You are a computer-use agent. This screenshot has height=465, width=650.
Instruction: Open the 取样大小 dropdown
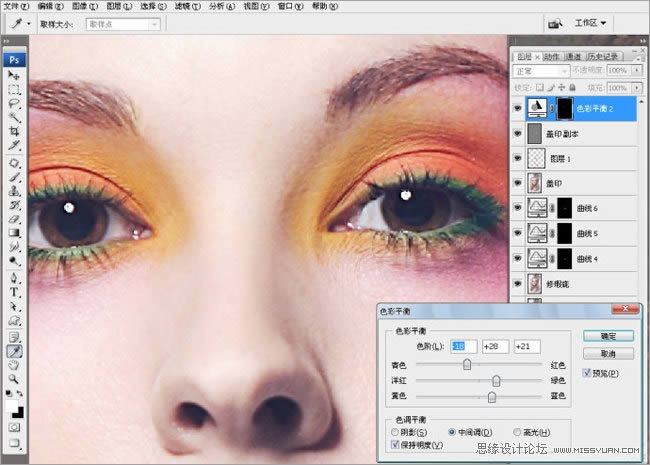(x=123, y=24)
